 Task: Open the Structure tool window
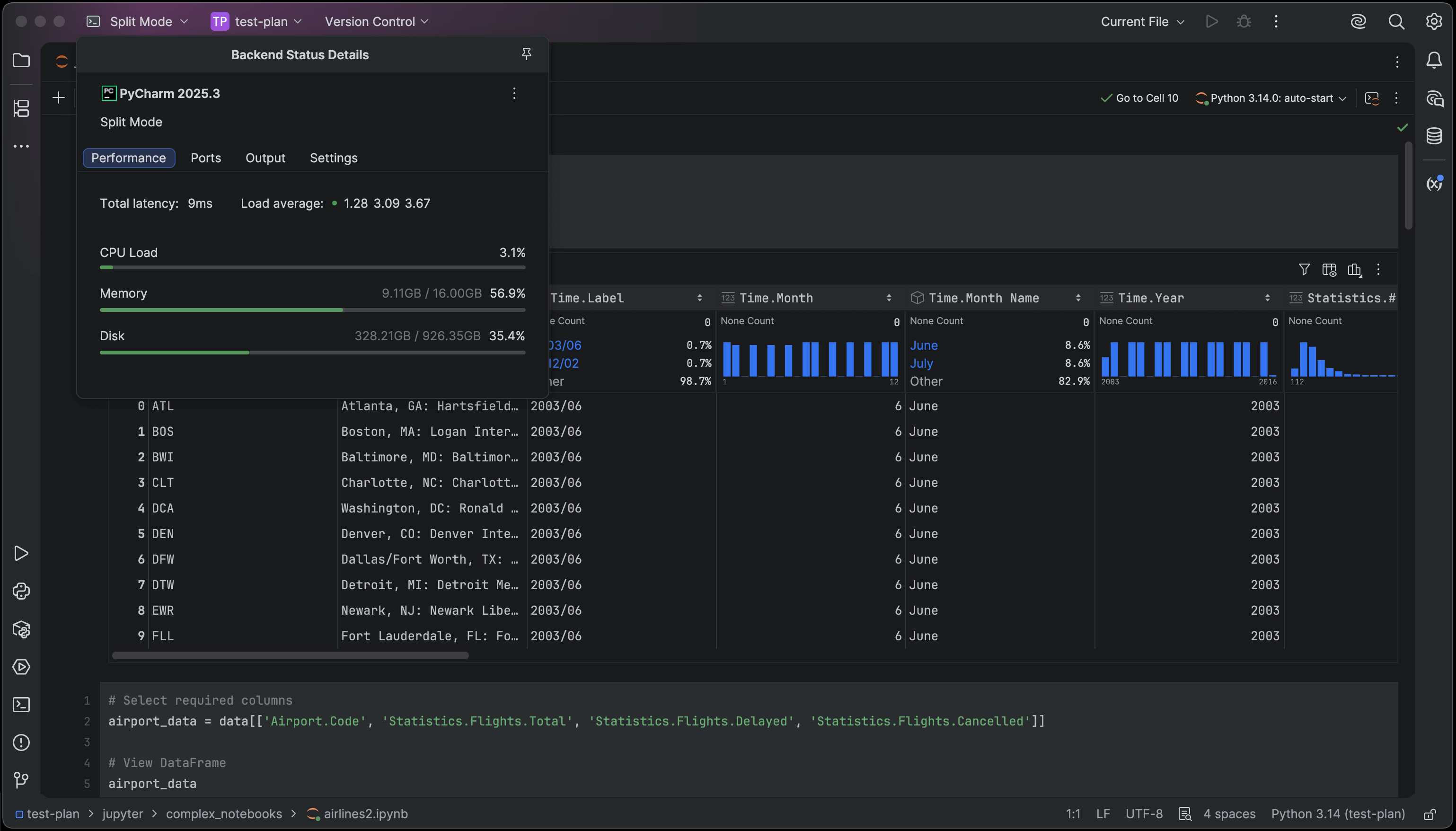[x=21, y=108]
